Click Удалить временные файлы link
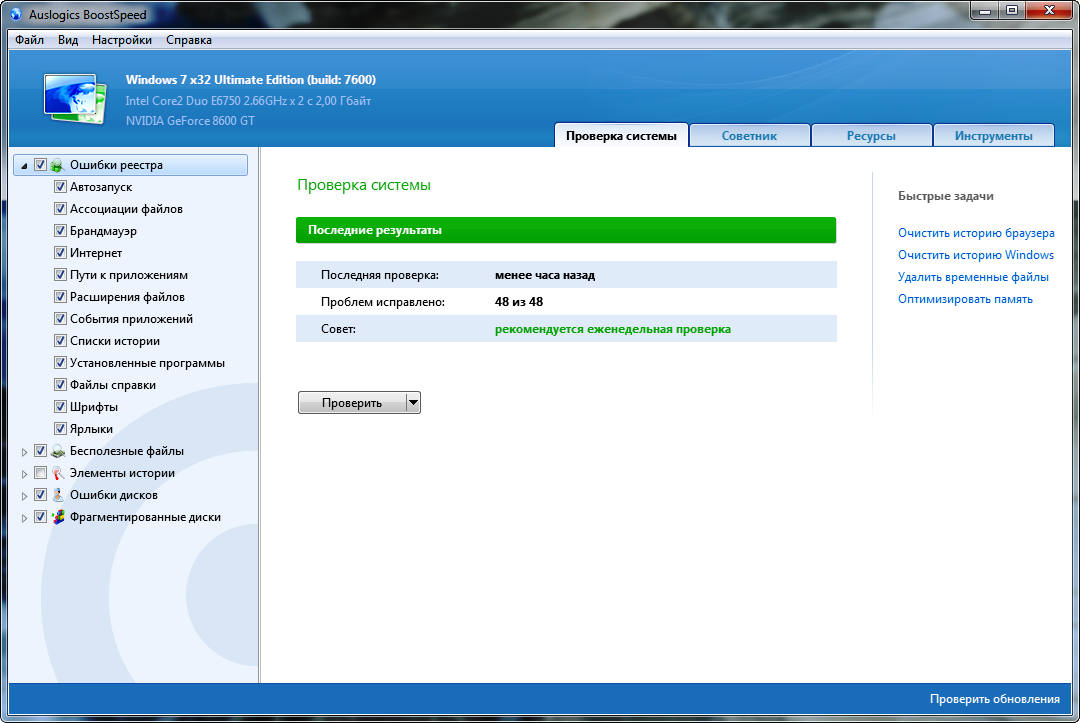 click(x=973, y=277)
